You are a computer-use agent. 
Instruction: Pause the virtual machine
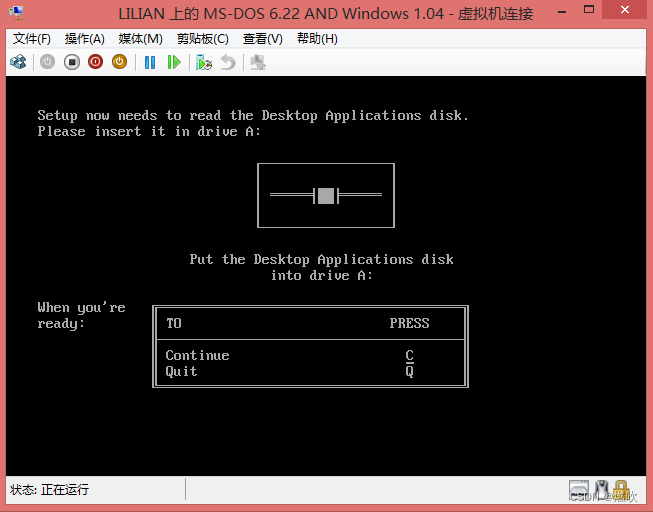[x=150, y=62]
